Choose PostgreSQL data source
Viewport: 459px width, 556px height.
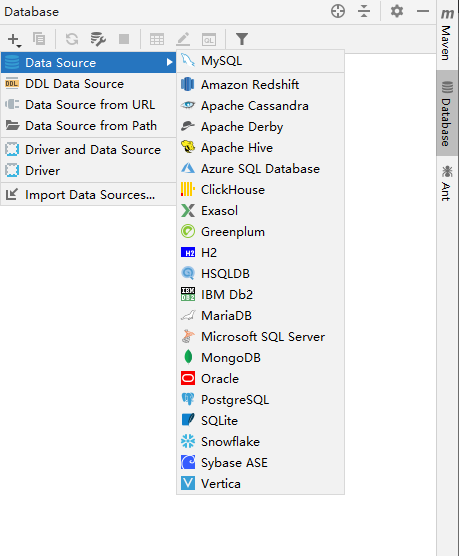point(260,400)
